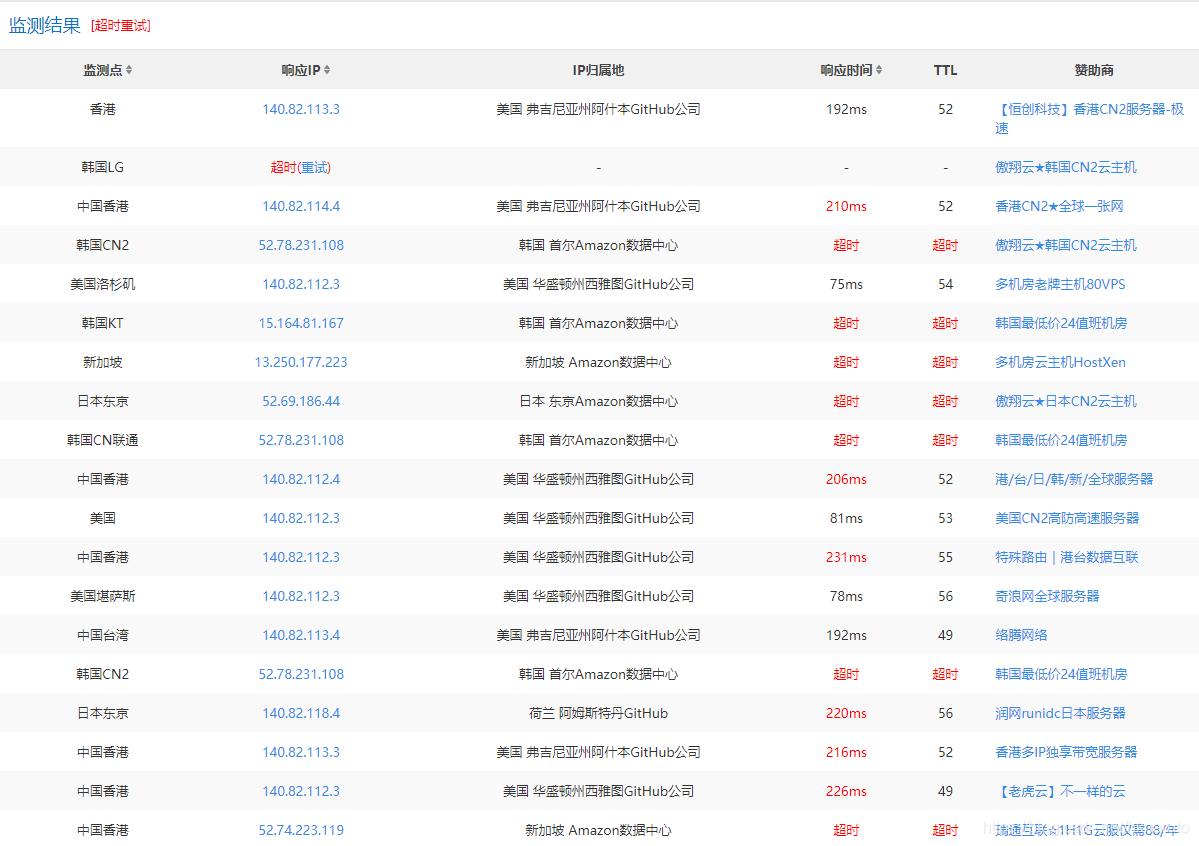Open IP 140.82.113.4 in 中国台湾 row
This screenshot has height=846, width=1199.
[x=301, y=635]
